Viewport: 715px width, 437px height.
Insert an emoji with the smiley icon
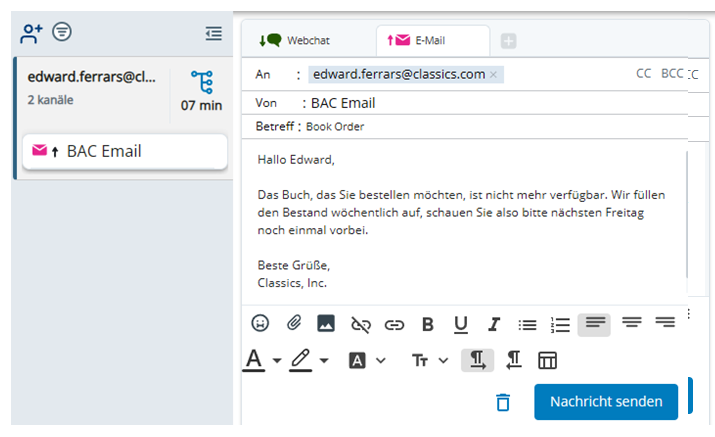point(260,323)
